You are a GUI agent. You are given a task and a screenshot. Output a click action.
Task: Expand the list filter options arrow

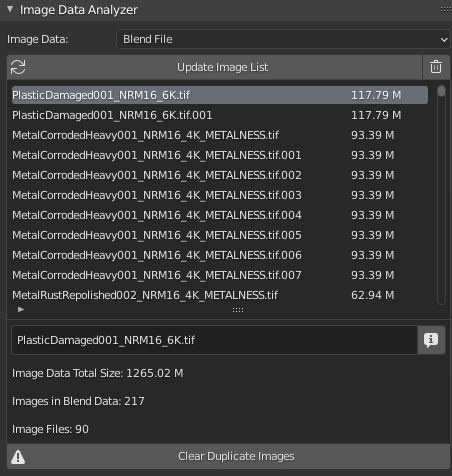[21, 309]
